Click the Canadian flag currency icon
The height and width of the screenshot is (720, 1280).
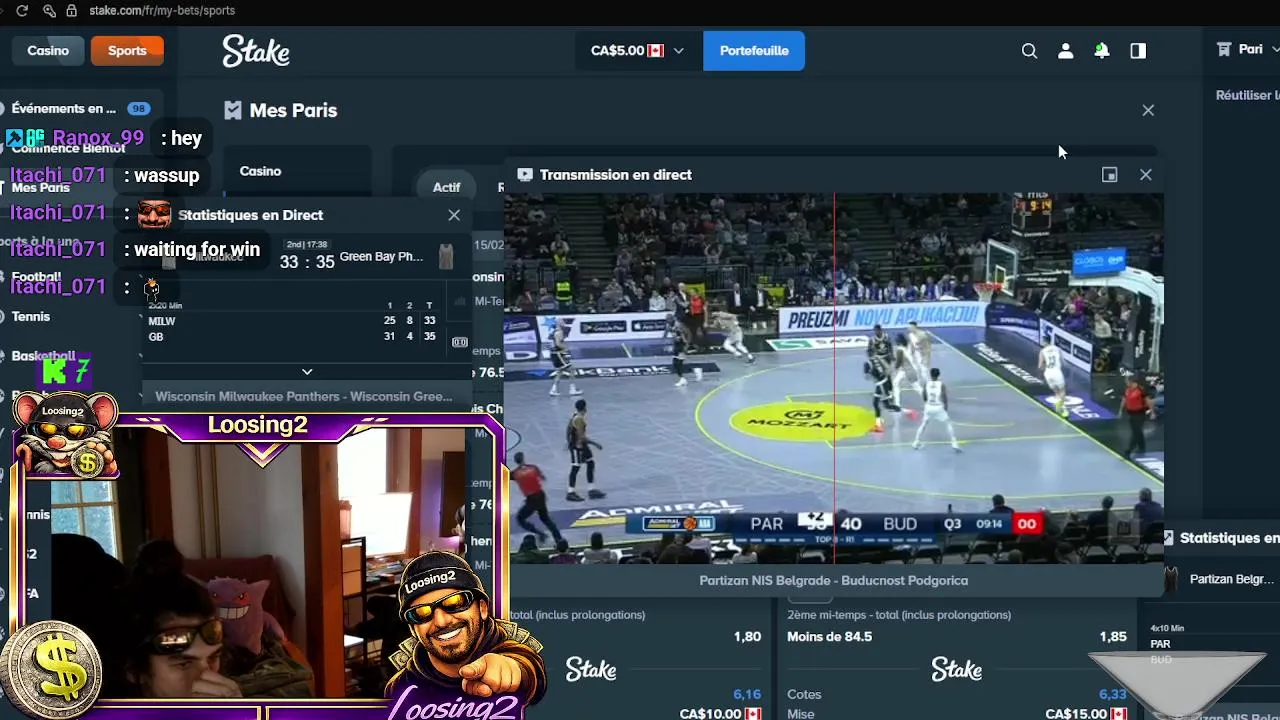click(656, 50)
